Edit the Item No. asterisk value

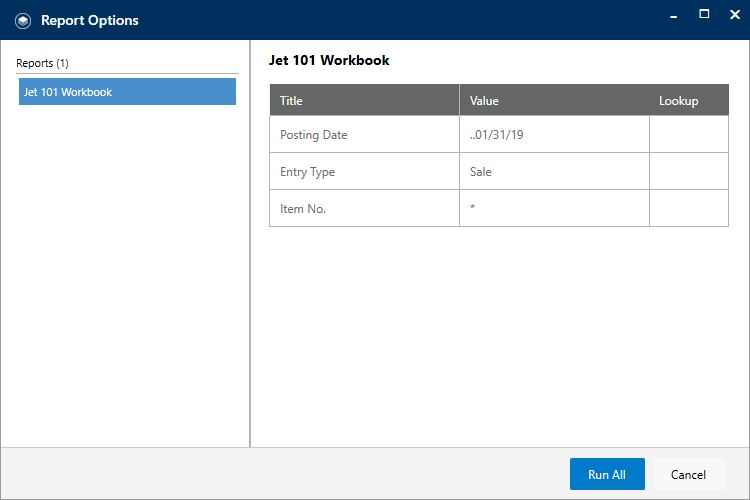(554, 208)
